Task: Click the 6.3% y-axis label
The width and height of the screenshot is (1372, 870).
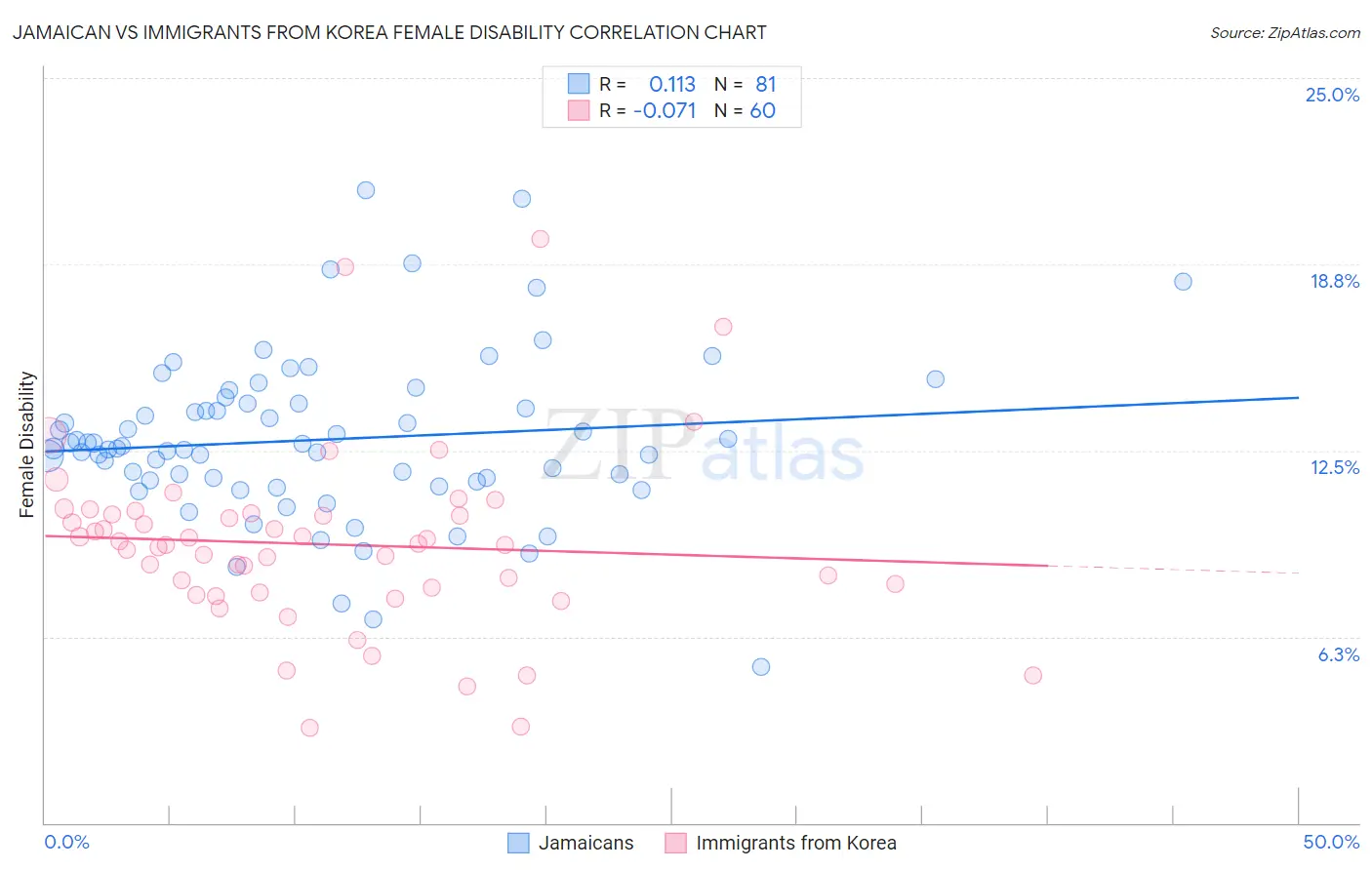Action: pos(1339,654)
